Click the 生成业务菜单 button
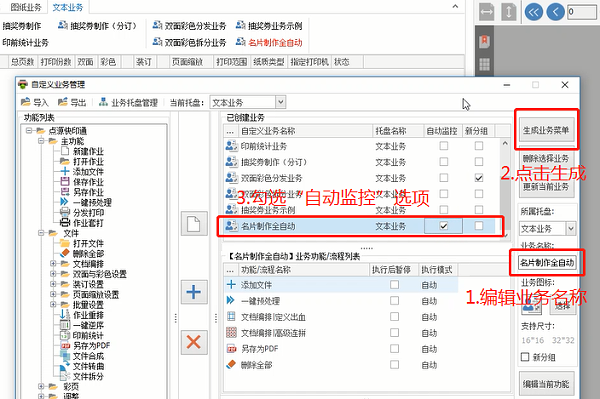 pyautogui.click(x=546, y=130)
